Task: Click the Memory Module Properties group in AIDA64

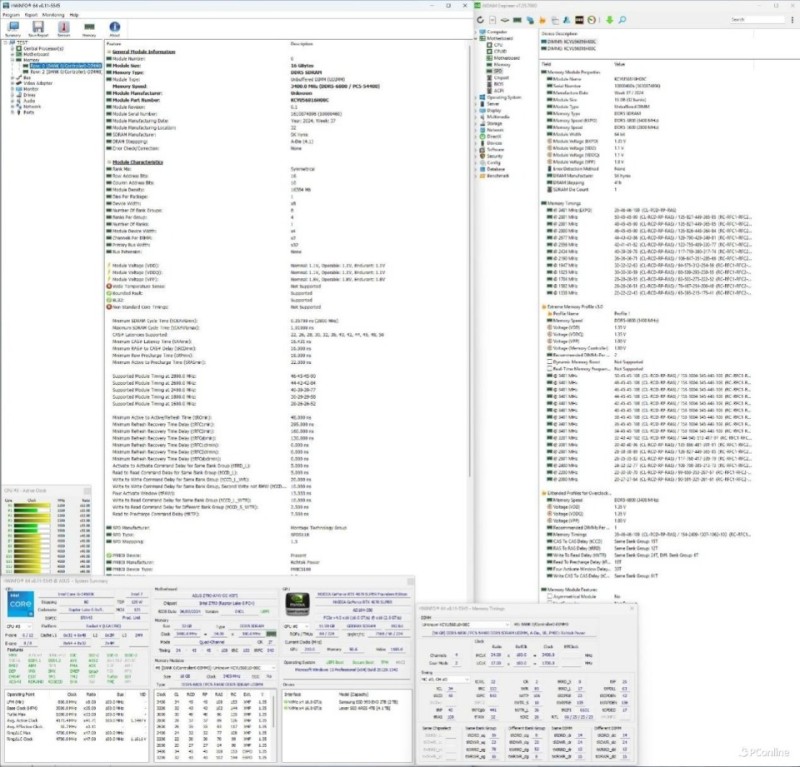Action: pyautogui.click(x=573, y=72)
